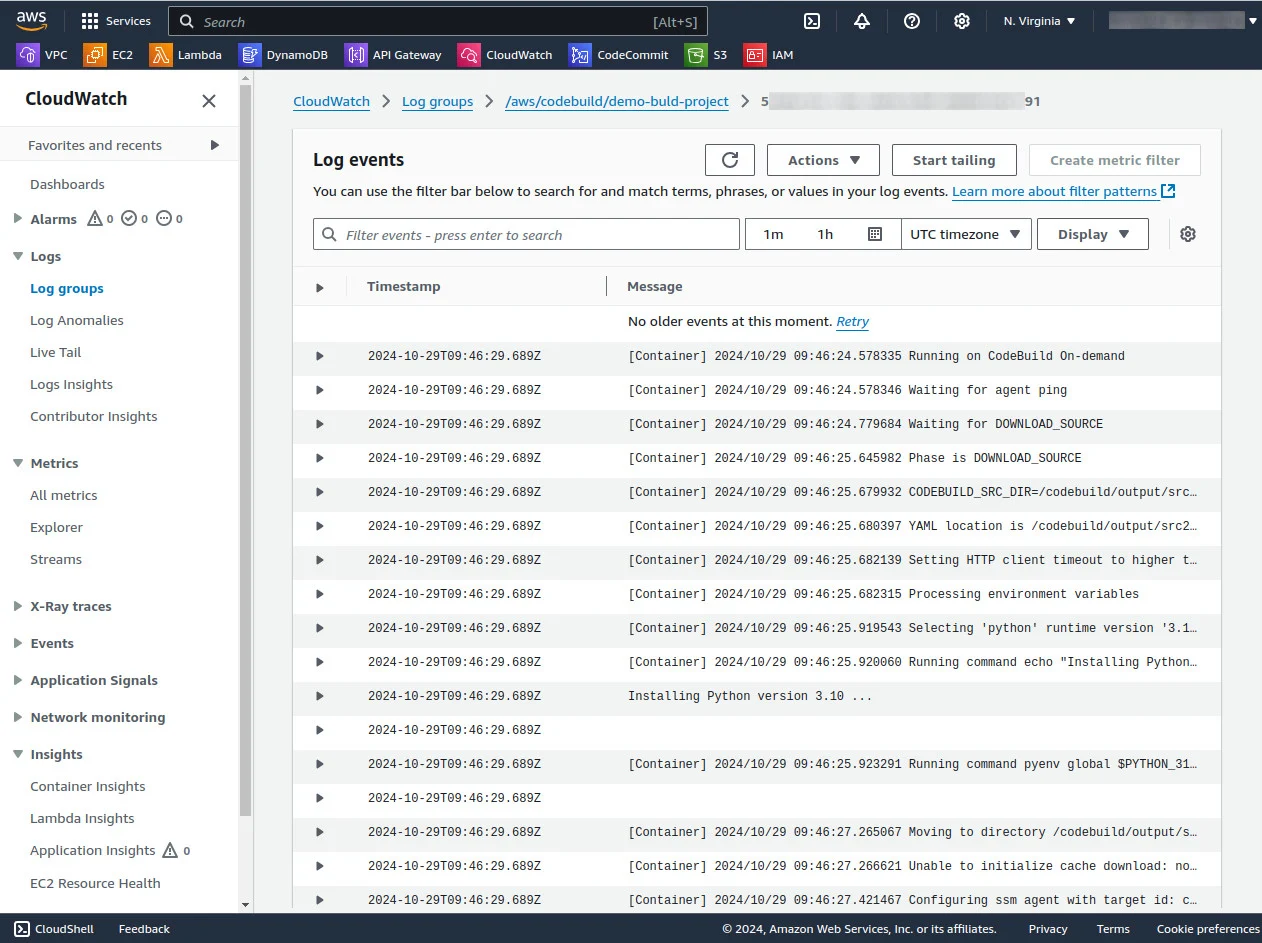Open the Services grid menu
This screenshot has height=943, width=1262.
click(x=116, y=21)
